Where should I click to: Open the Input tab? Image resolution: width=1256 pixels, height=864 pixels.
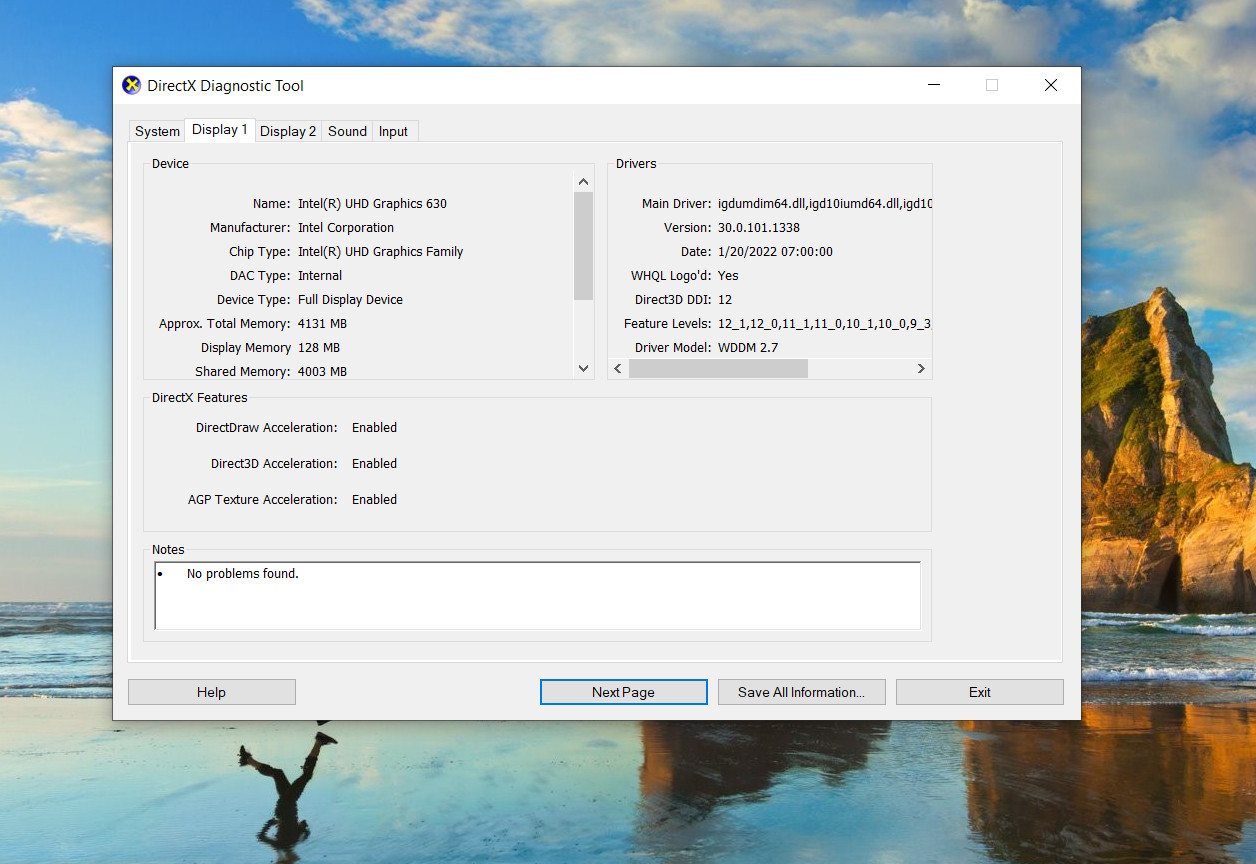tap(393, 131)
